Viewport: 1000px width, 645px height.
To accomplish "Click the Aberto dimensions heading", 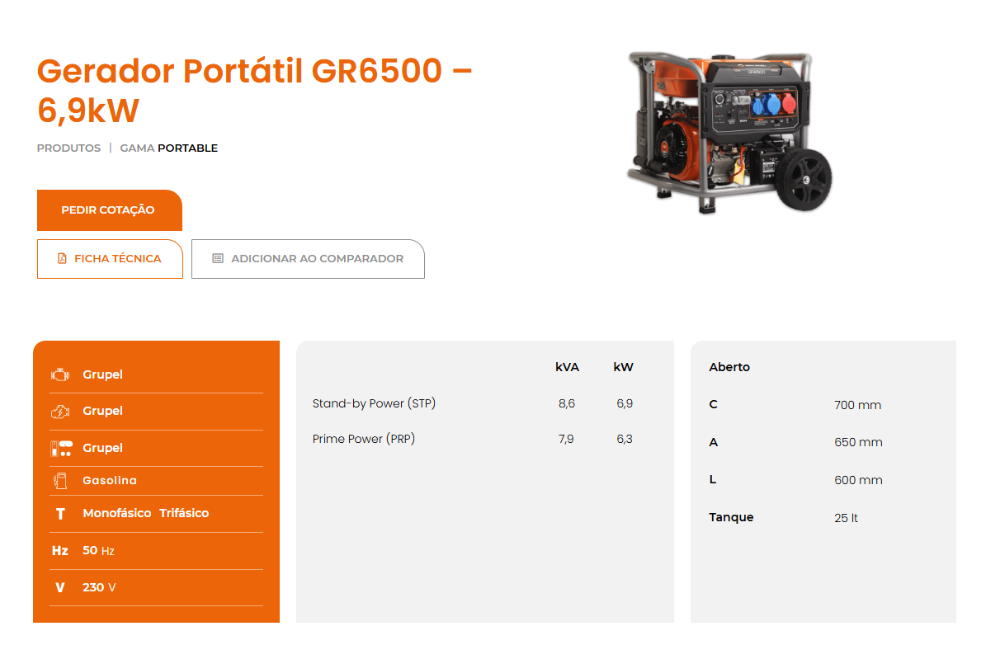I will 729,367.
